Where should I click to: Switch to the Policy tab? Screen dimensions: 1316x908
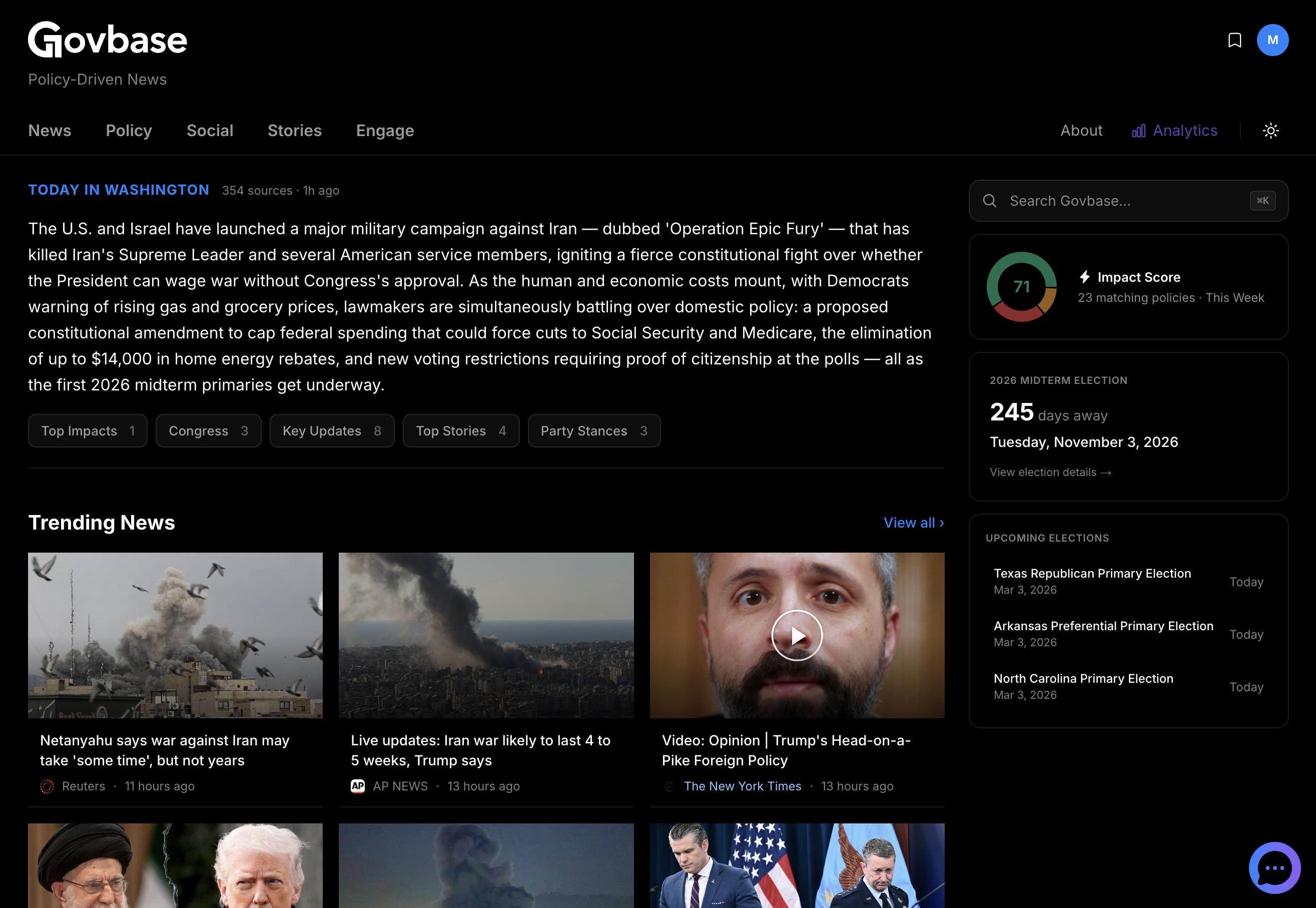pos(129,130)
